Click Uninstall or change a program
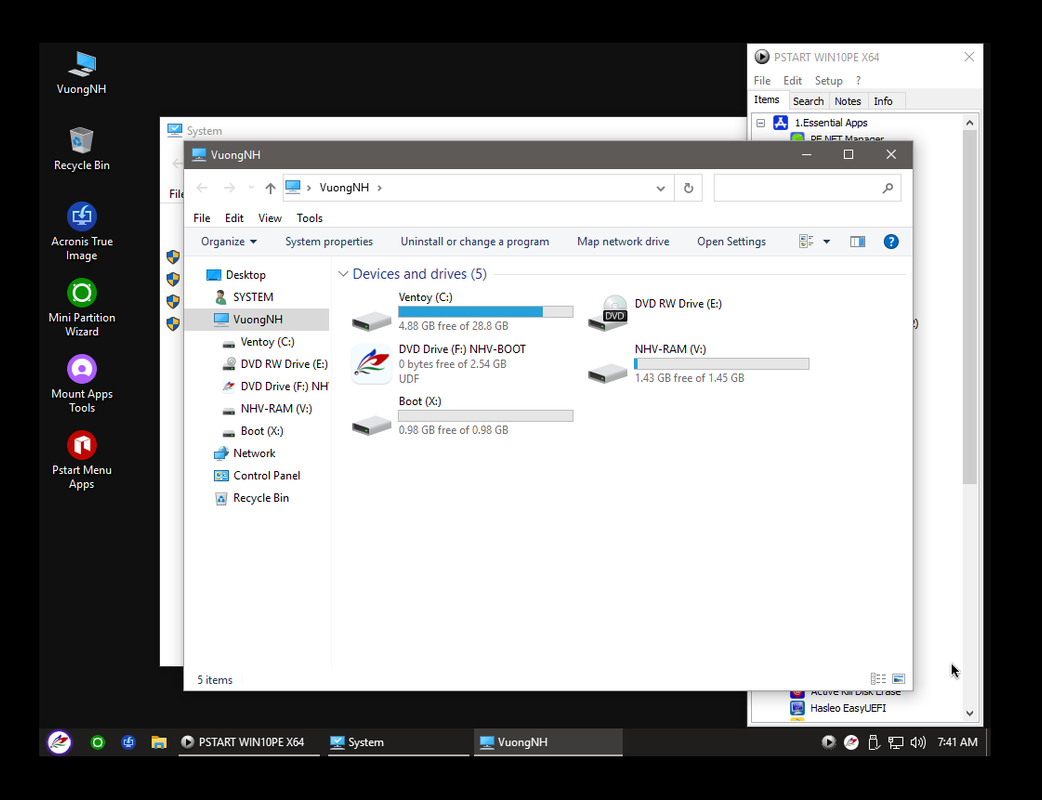Screen dimensions: 1042x800 (474, 242)
